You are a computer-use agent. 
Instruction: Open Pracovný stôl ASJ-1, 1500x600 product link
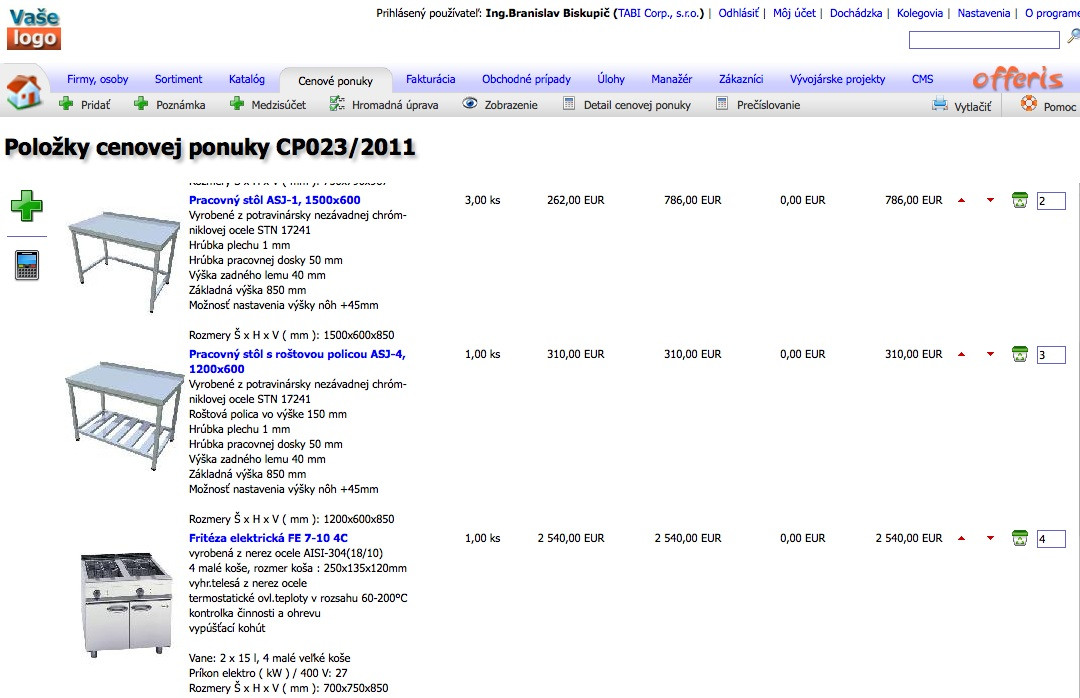tap(275, 200)
